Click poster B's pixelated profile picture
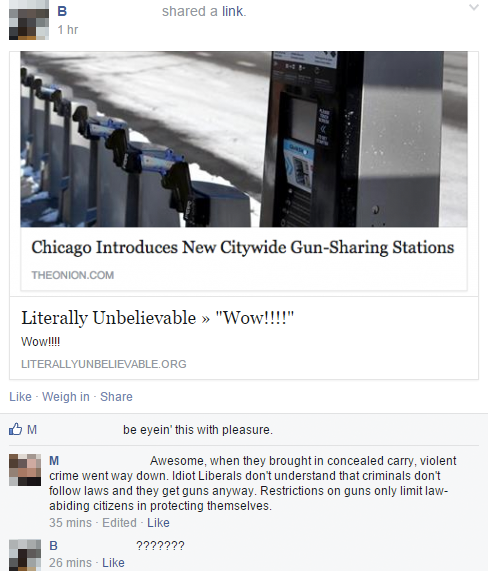The image size is (488, 571). click(29, 20)
